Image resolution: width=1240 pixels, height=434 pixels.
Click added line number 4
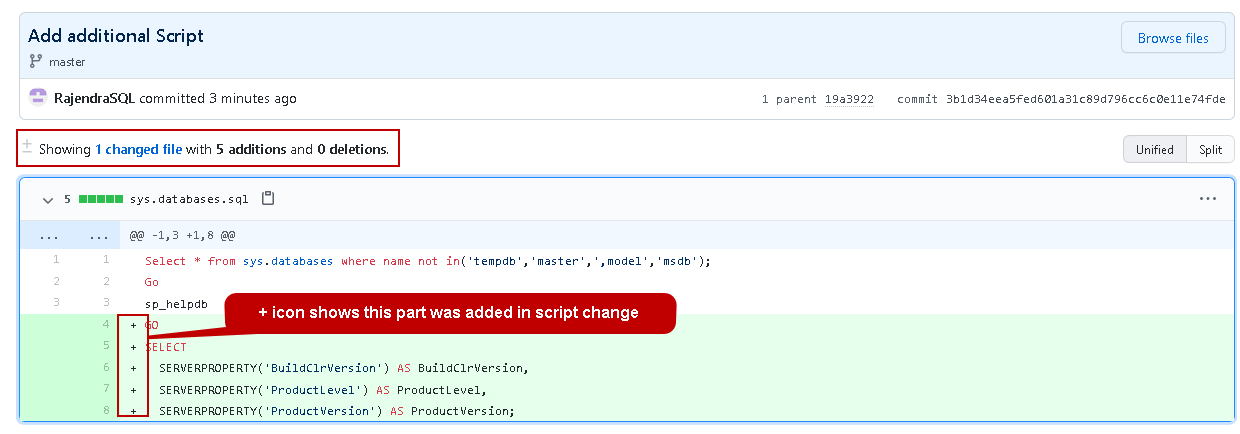(104, 325)
